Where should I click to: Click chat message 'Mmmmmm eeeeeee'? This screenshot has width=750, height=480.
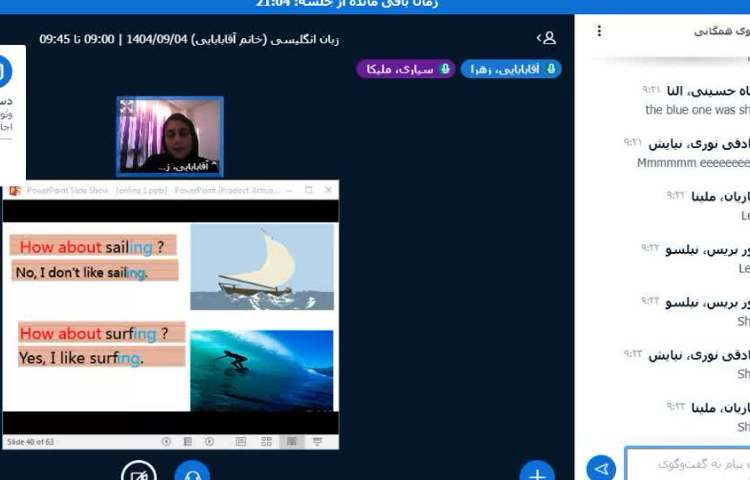pos(694,163)
